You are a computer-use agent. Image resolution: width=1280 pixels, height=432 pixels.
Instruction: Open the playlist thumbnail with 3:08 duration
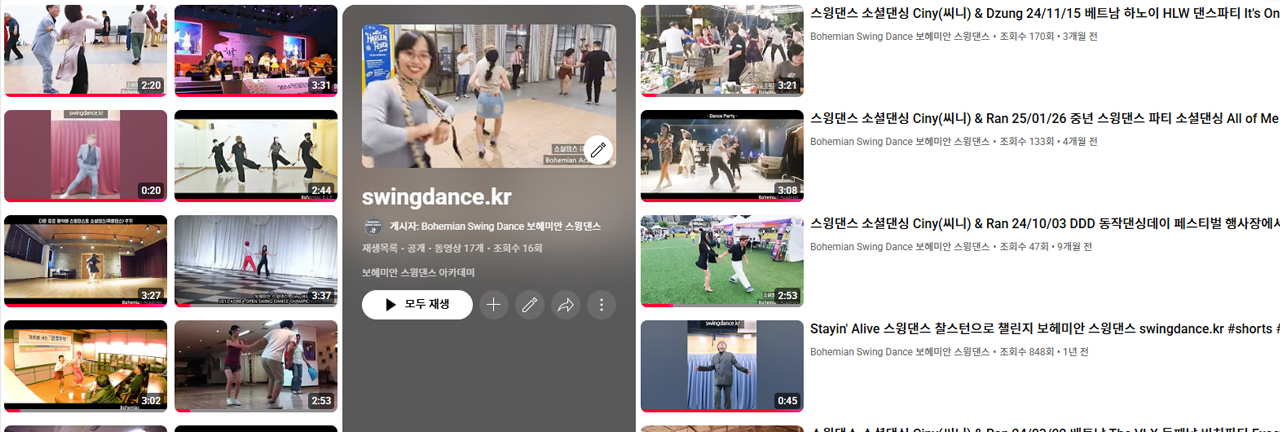tap(722, 156)
